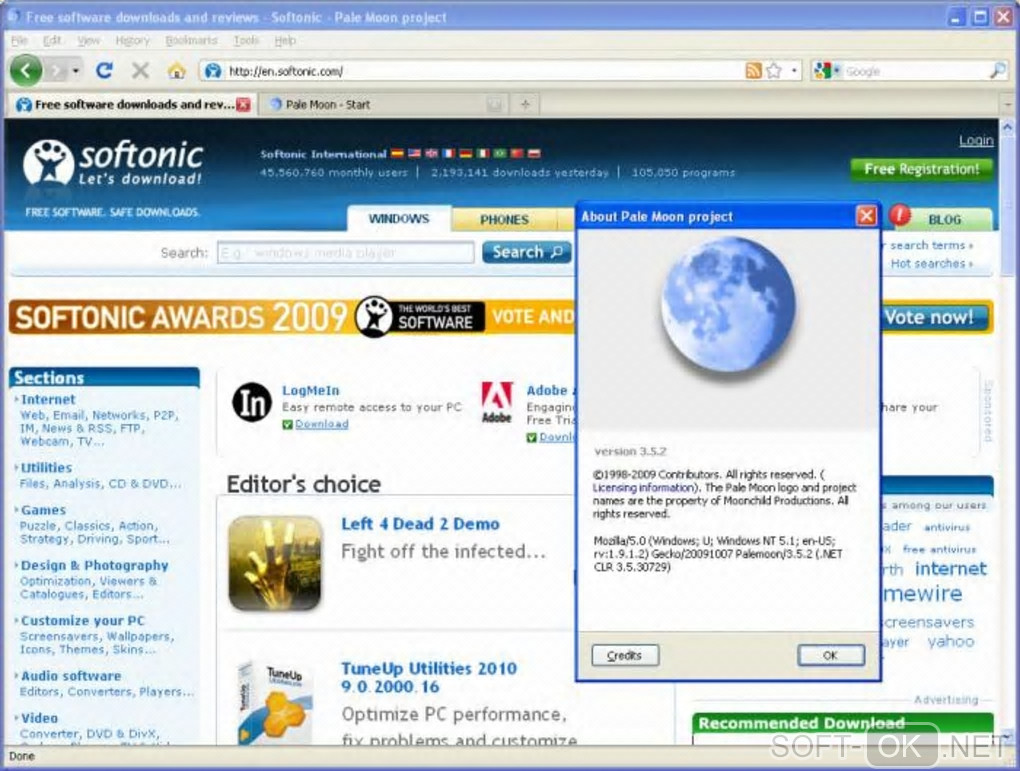Close the Free software downloads tab
The image size is (1020, 771).
[x=243, y=104]
